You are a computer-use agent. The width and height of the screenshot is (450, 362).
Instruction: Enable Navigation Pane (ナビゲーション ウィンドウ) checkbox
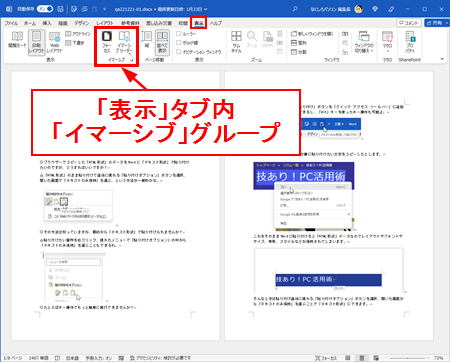pos(179,52)
